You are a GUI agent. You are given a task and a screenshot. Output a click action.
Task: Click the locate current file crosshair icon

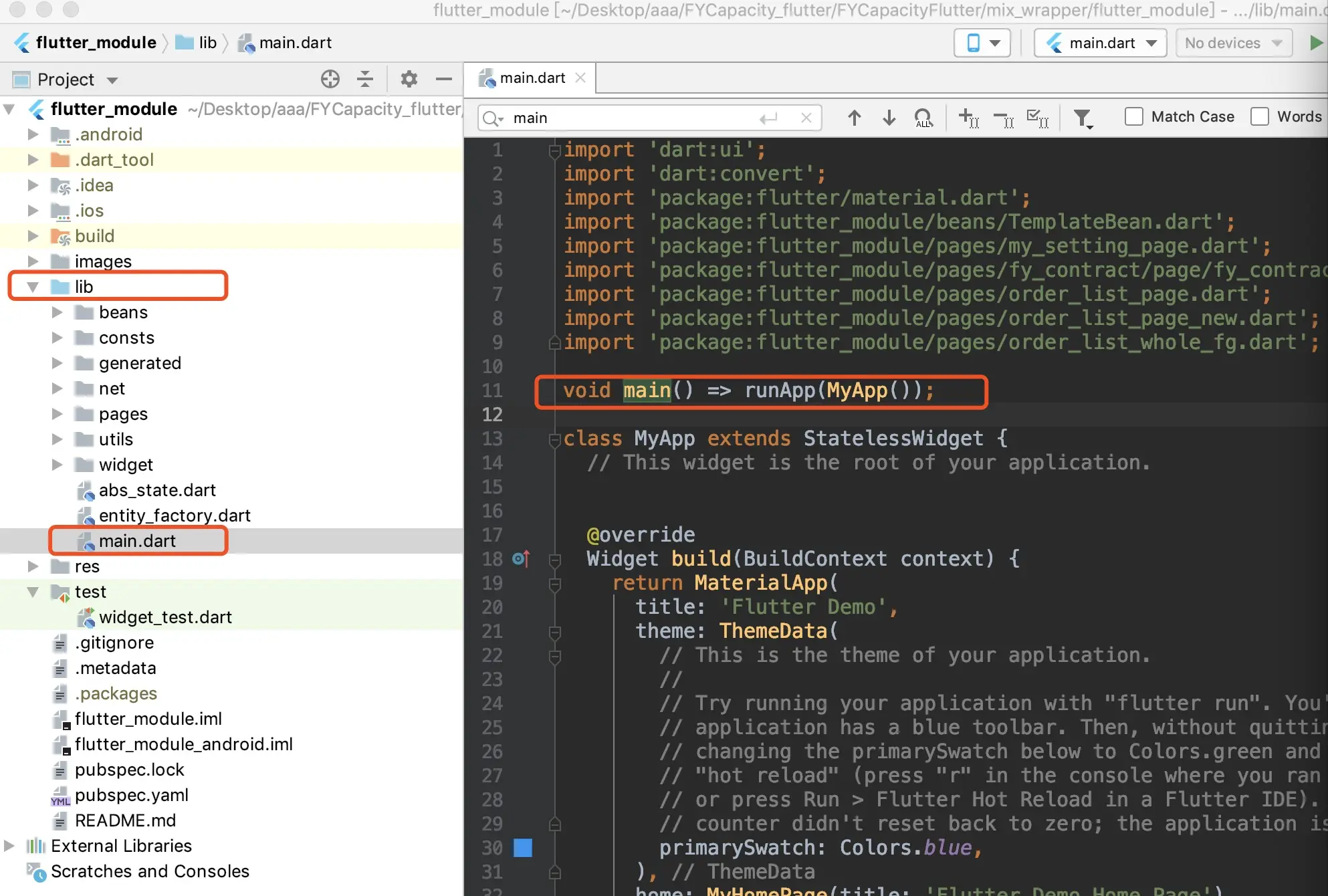[330, 80]
